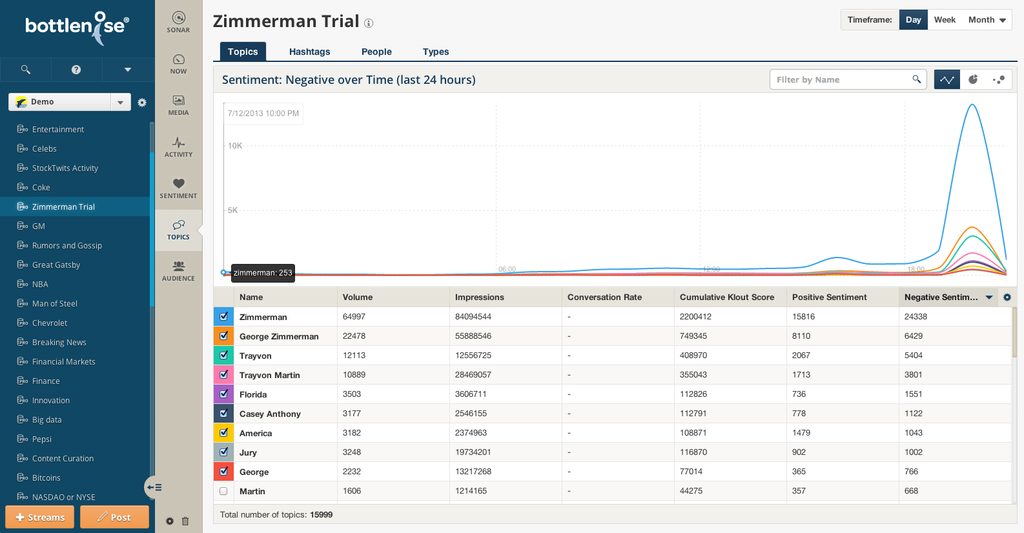Uncheck the Casey Anthony checkbox

pos(224,413)
